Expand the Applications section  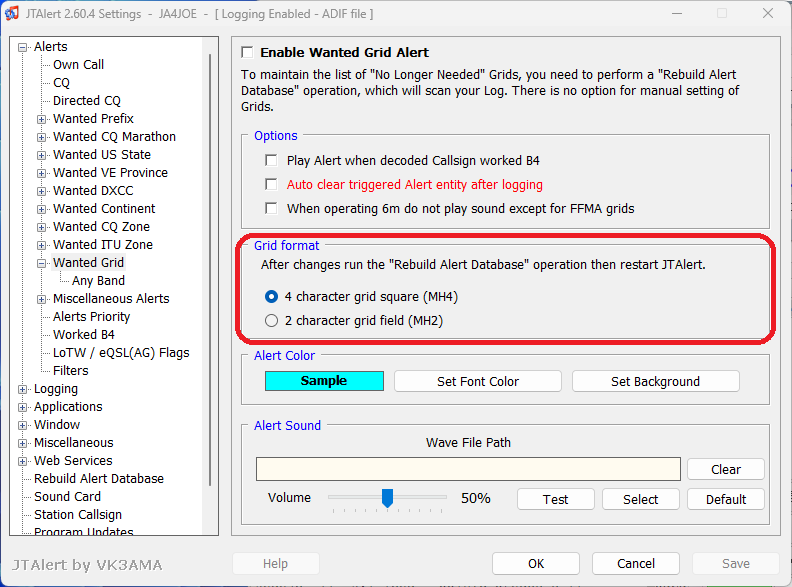click(22, 407)
